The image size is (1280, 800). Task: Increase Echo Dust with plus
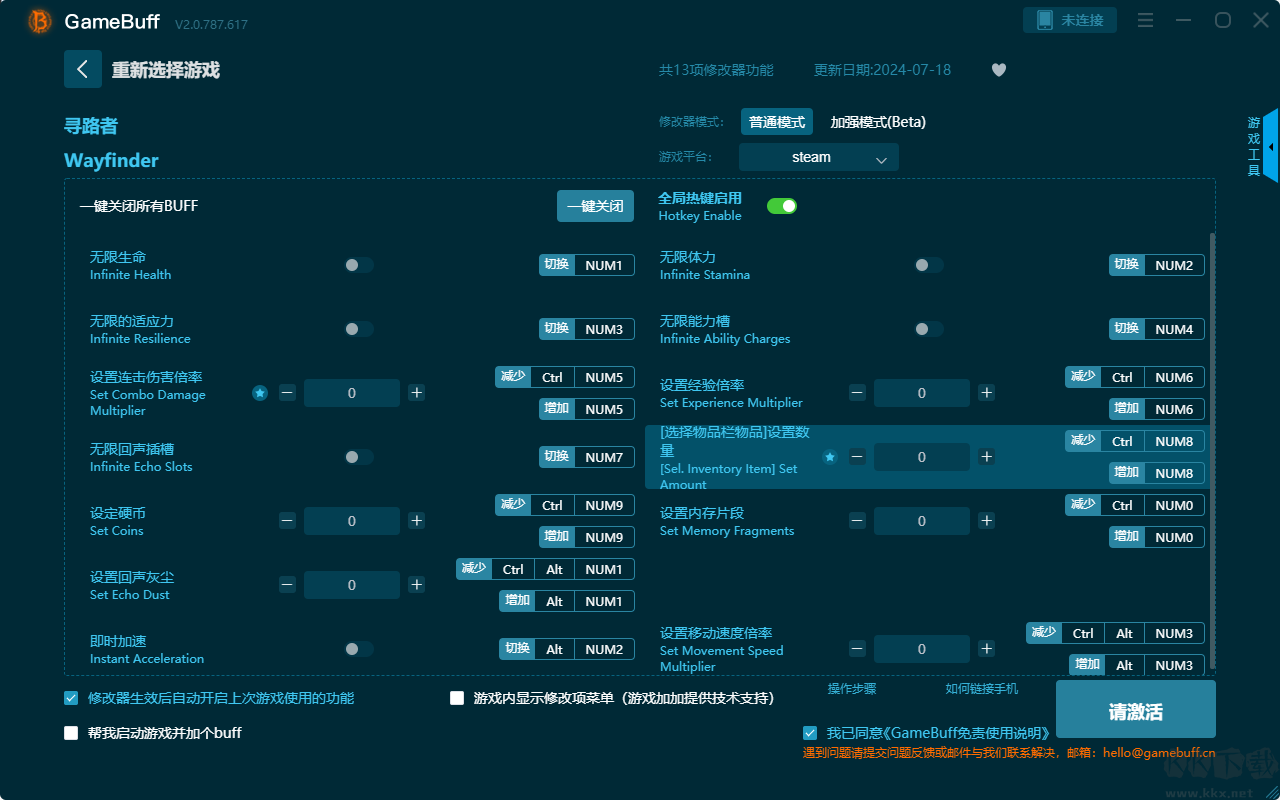pyautogui.click(x=417, y=585)
